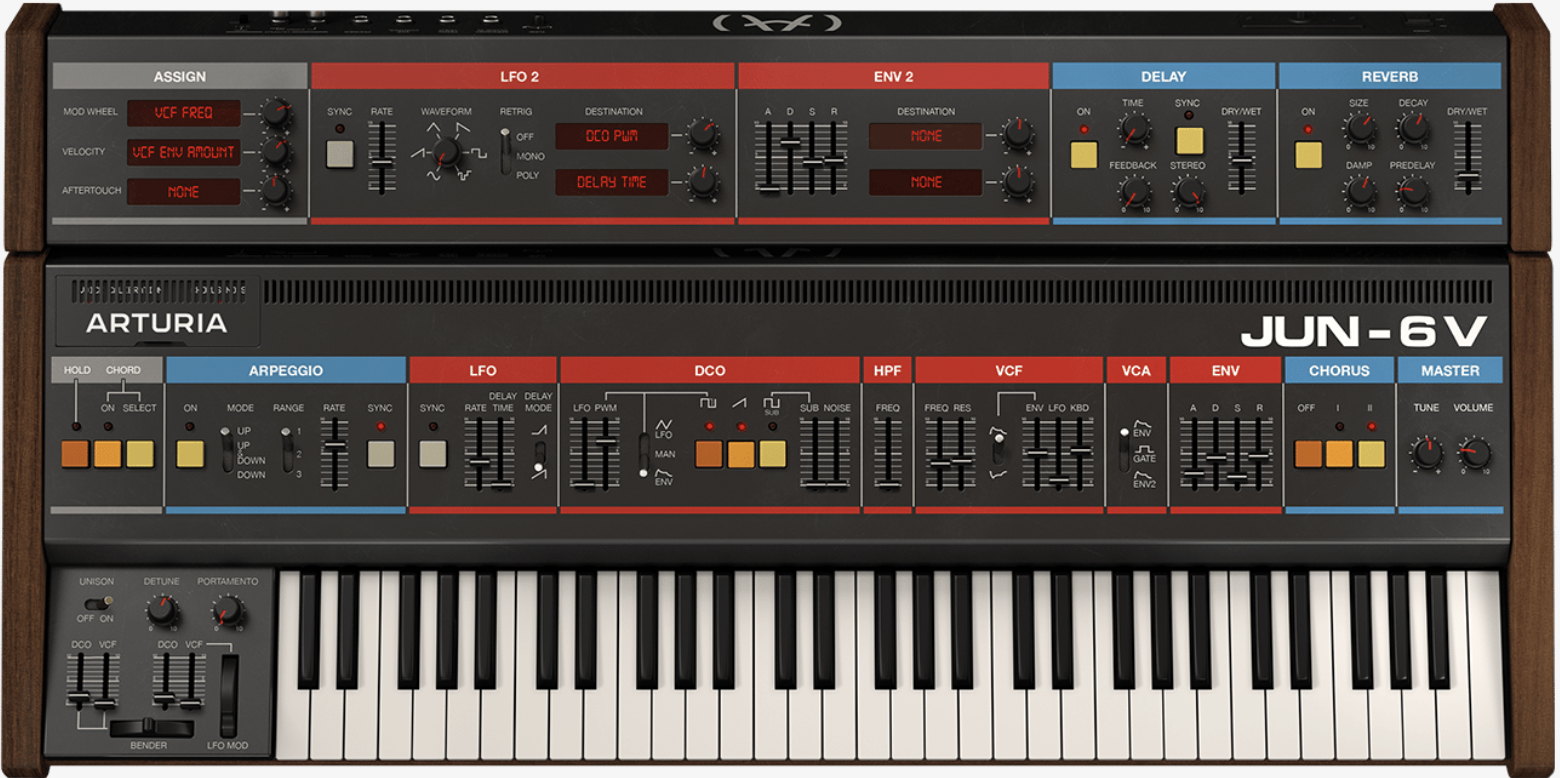Screen dimensions: 1560x778
Task: Enable the Arpeggio ON button
Action: 190,454
